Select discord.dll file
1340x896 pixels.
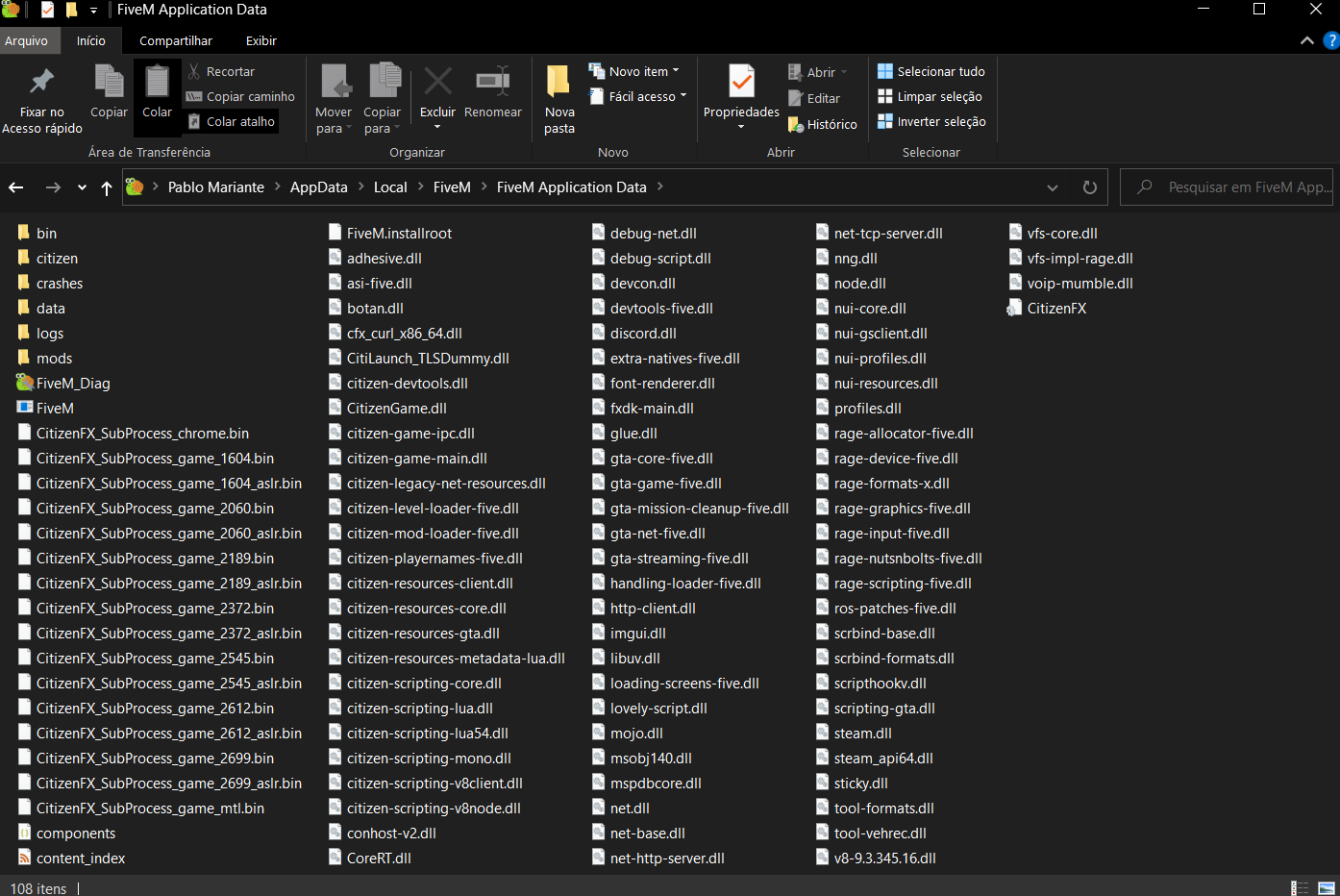tap(633, 333)
